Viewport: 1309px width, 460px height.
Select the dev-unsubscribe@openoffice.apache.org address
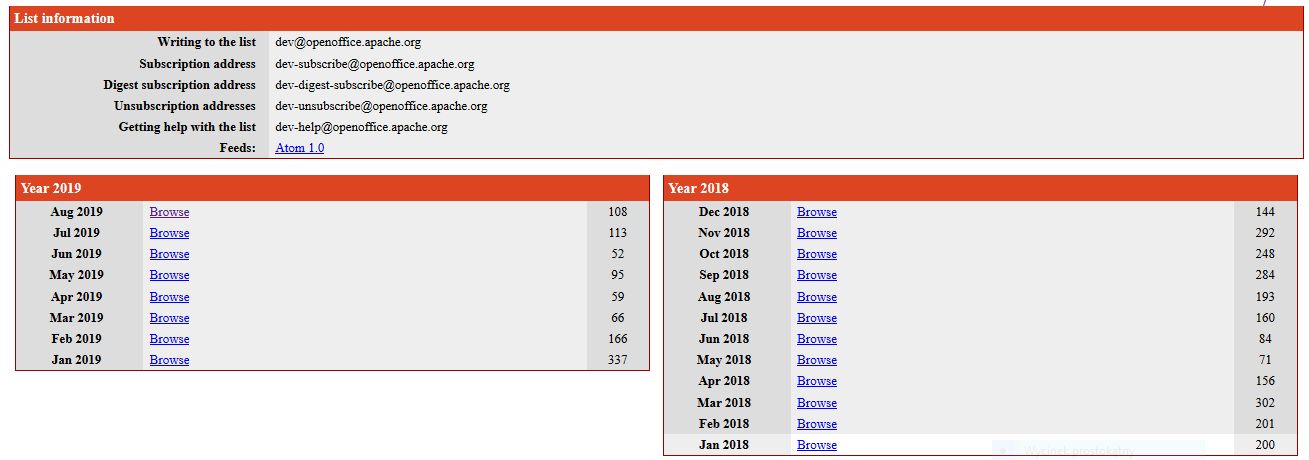point(381,106)
